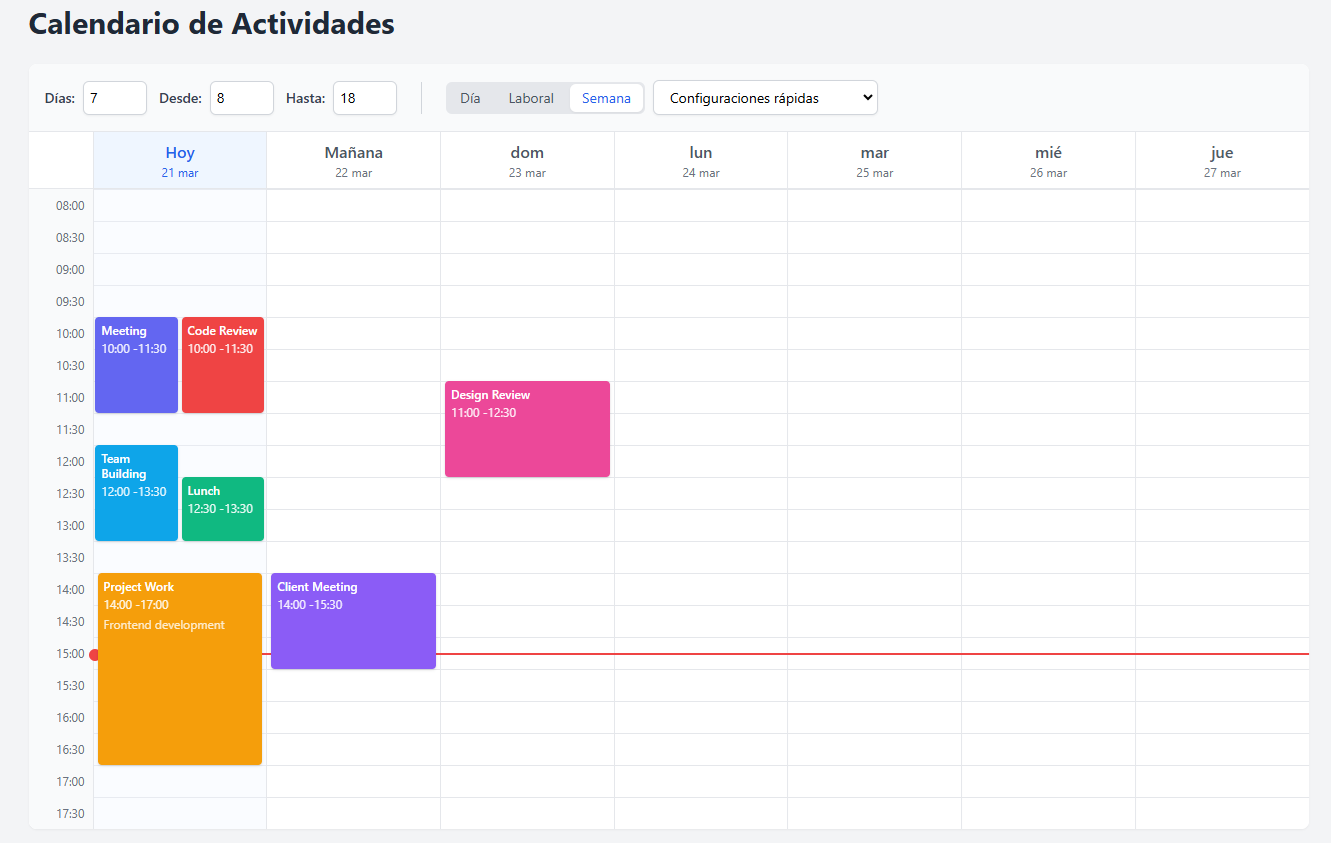This screenshot has height=843, width=1331.
Task: Click the Calendario de Actividades heading
Action: click(x=212, y=23)
